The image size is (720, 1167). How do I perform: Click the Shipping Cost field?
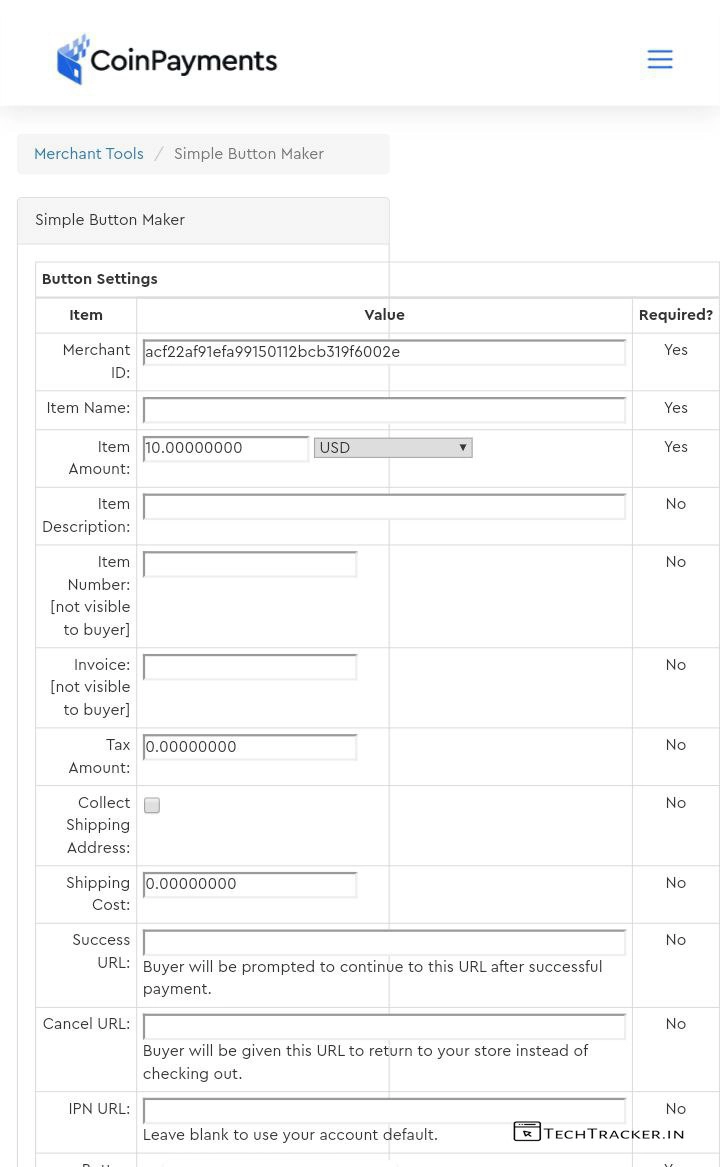[250, 884]
